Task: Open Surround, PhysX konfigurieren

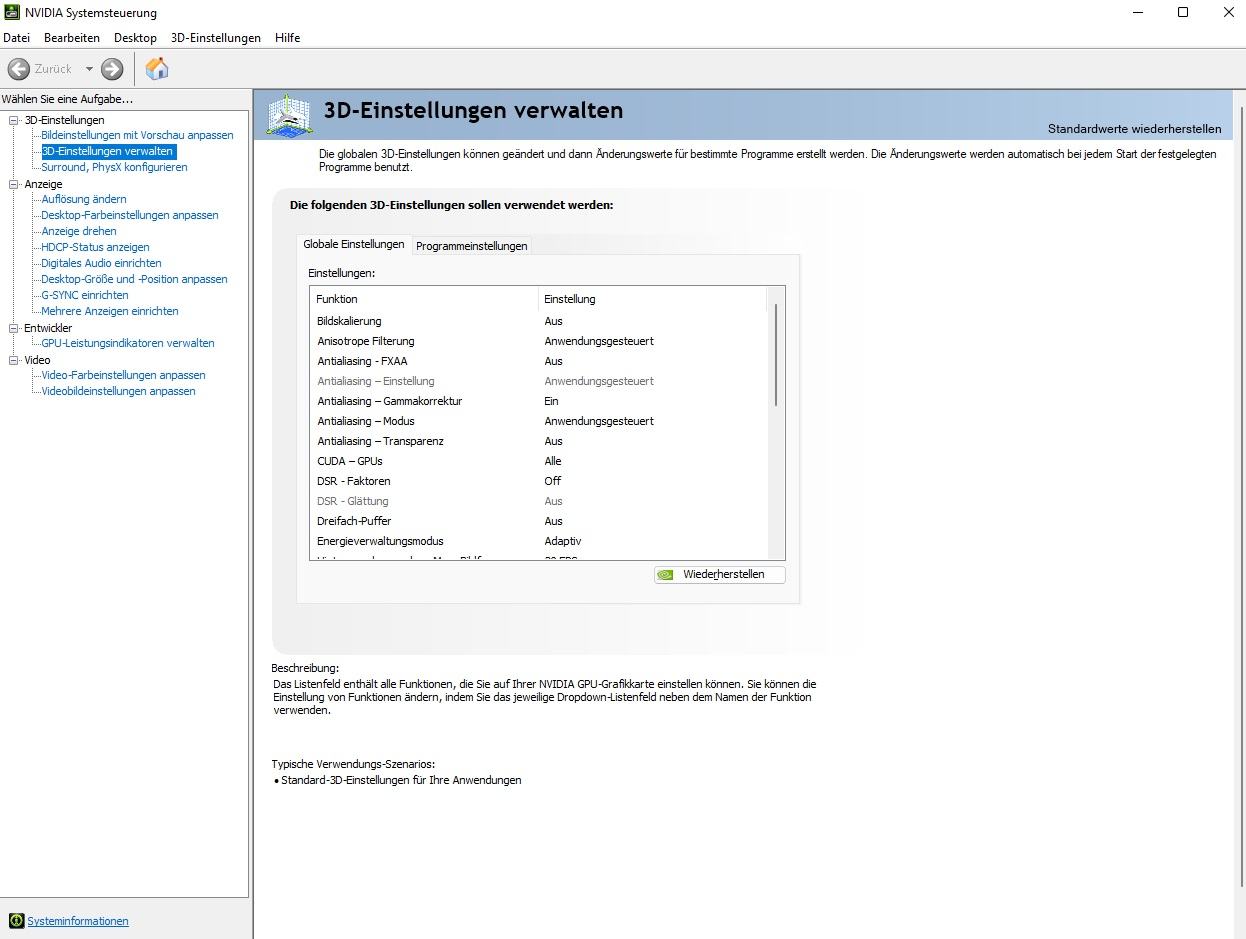Action: click(114, 167)
